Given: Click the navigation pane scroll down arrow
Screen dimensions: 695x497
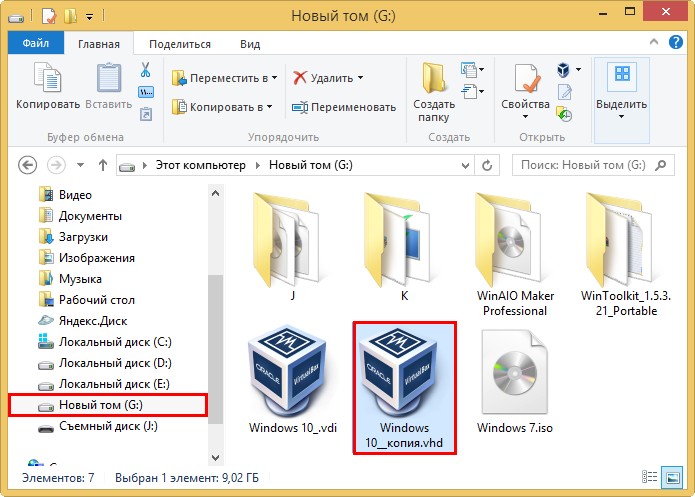Looking at the screenshot, I should 215,457.
